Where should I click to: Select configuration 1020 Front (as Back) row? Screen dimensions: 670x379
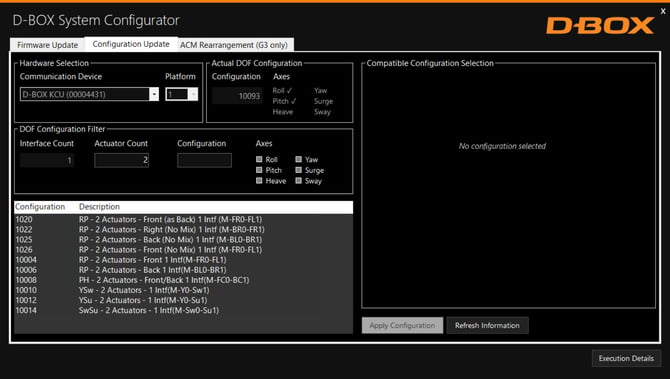[183, 220]
